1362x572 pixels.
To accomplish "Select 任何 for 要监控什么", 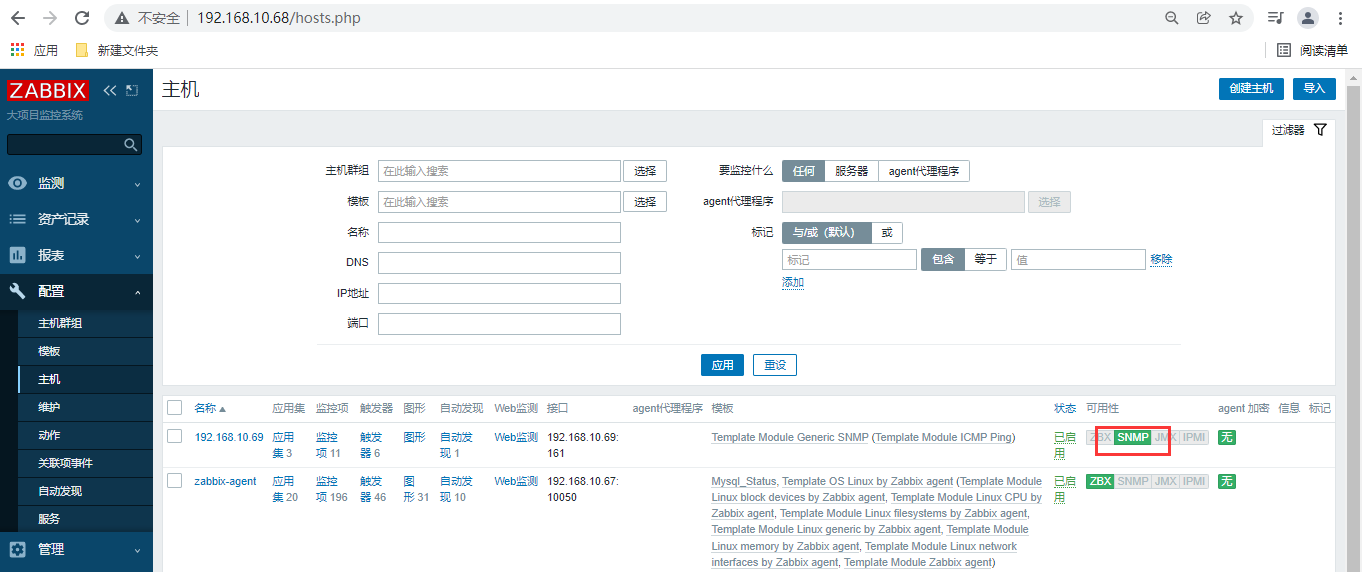I will tap(803, 171).
